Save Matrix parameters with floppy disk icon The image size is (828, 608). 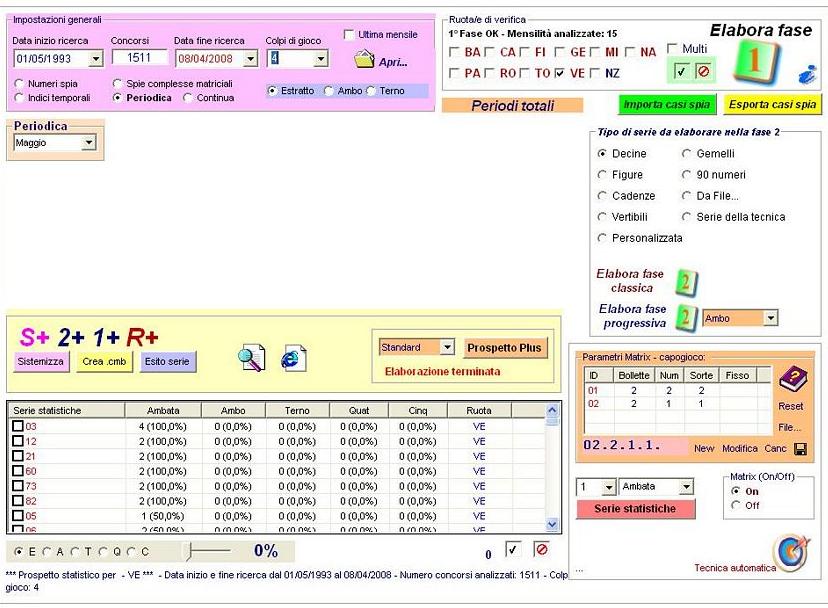pos(801,449)
